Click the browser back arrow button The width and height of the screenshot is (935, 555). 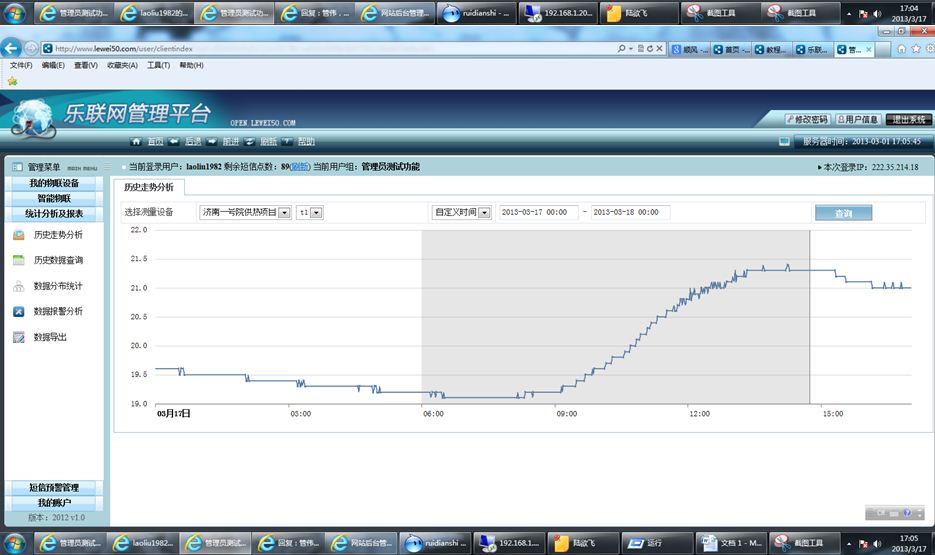point(13,48)
